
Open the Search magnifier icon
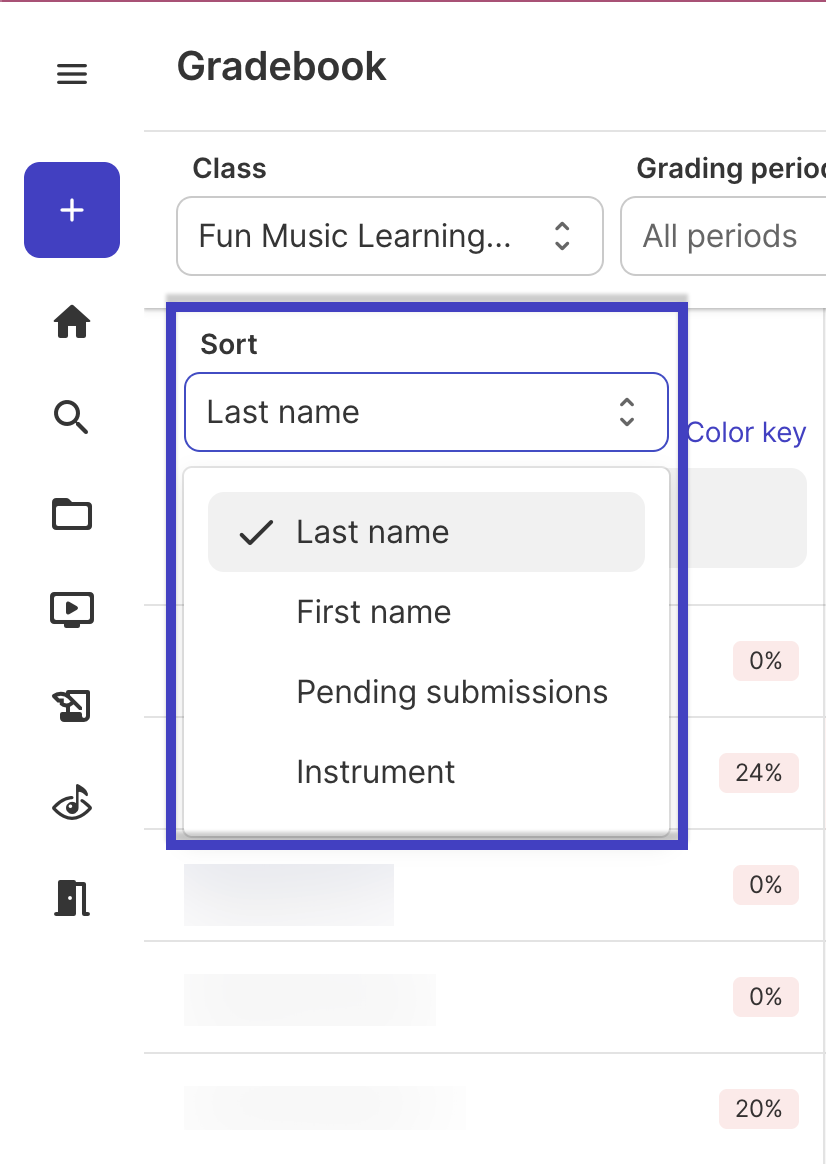click(x=71, y=417)
